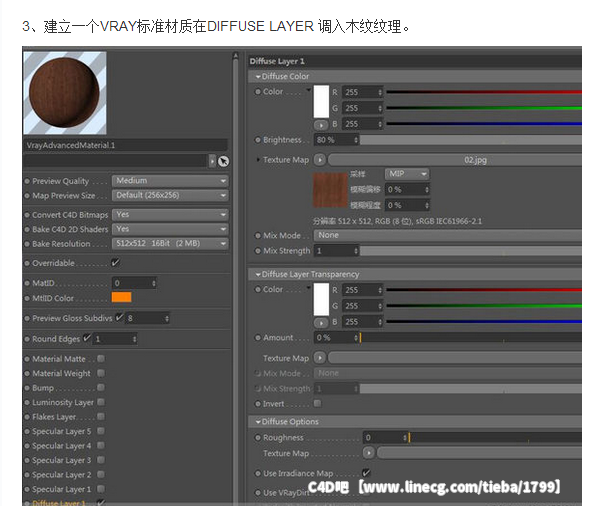Image resolution: width=594 pixels, height=506 pixels.
Task: Collapse the Diffuse Layer Transparency section
Action: 258,275
